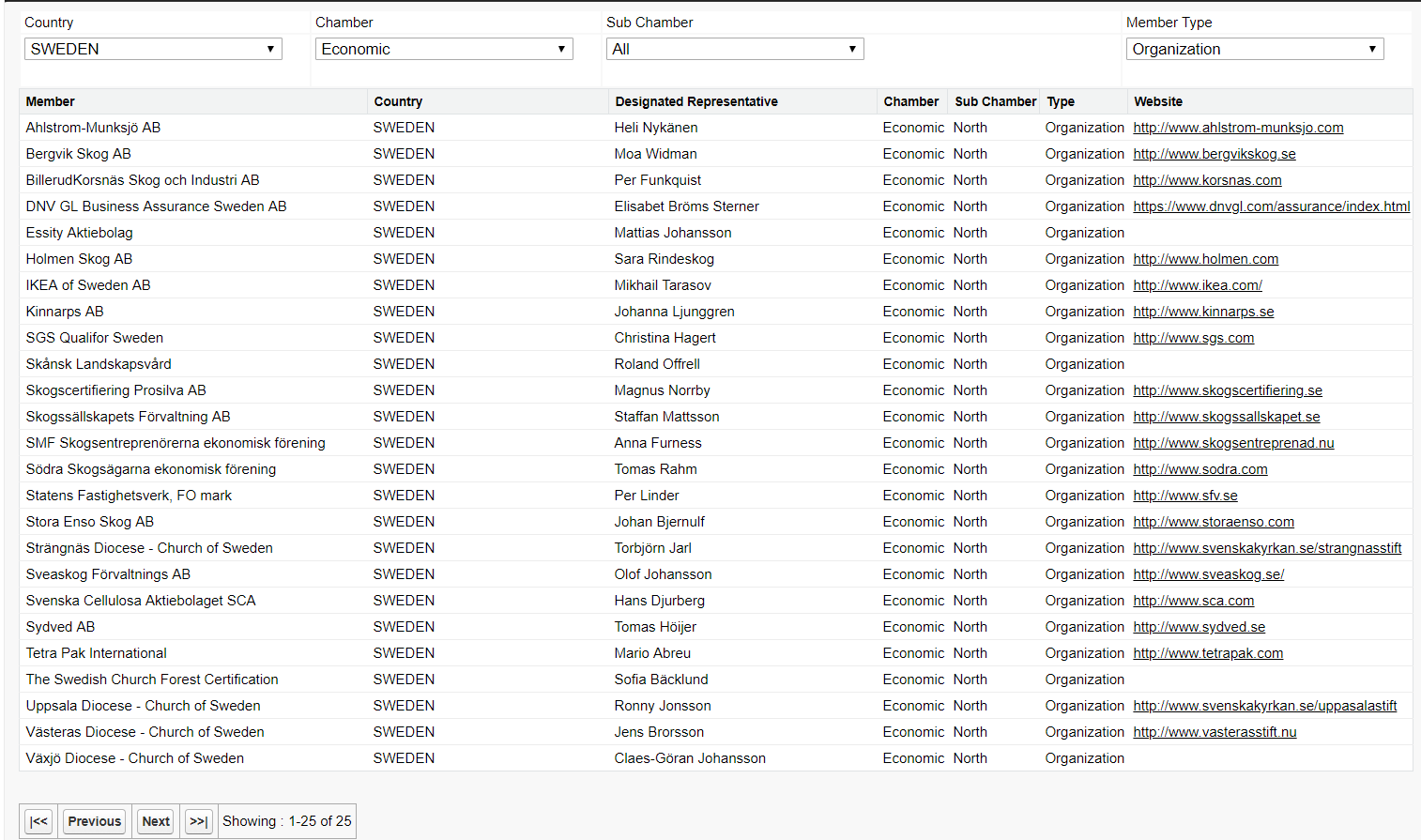
Task: Click the Next page button
Action: [156, 821]
